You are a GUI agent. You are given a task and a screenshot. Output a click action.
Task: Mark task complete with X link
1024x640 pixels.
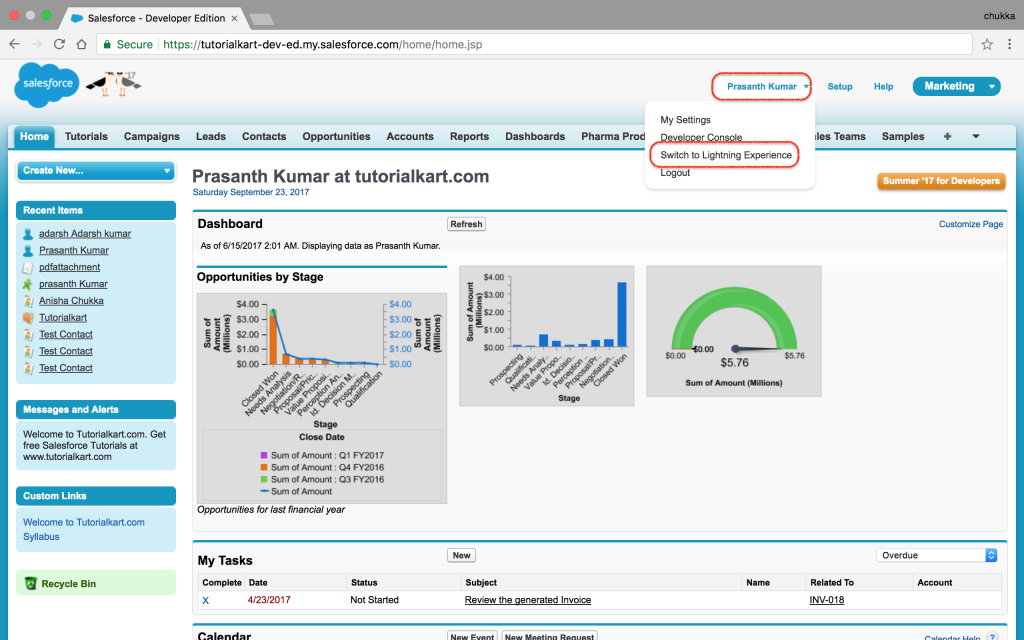[206, 600]
